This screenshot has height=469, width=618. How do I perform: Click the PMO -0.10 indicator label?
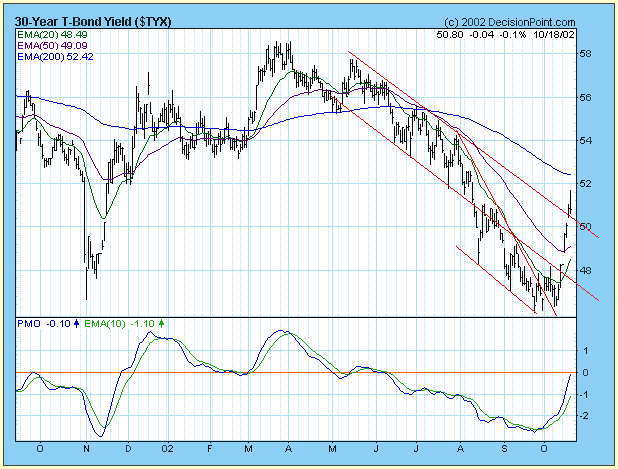coord(42,324)
